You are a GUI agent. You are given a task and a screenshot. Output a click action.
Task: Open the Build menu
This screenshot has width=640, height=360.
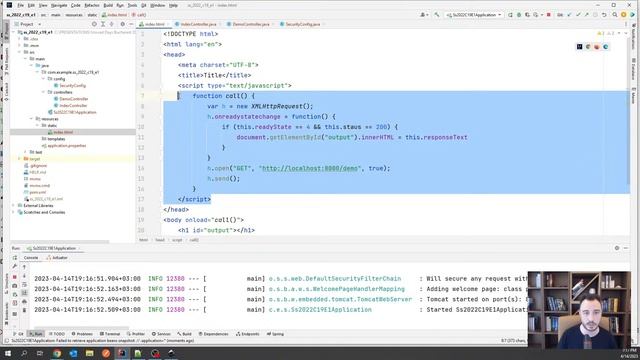click(x=108, y=5)
